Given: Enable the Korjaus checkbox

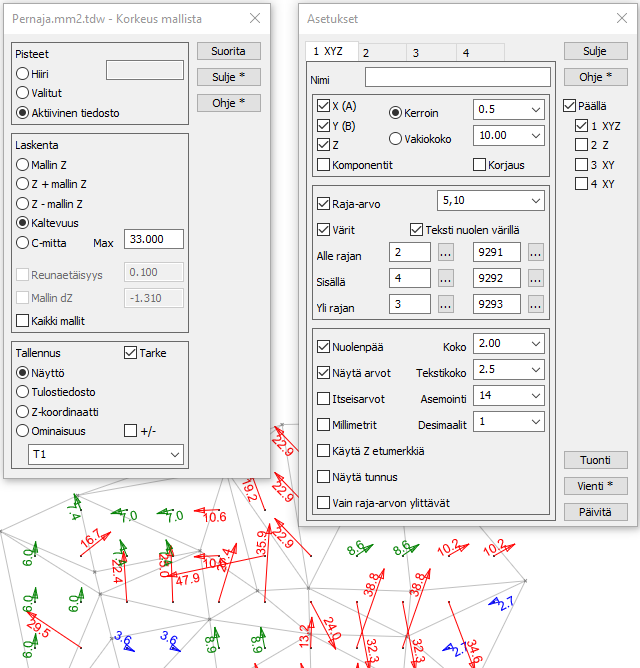Looking at the screenshot, I should pyautogui.click(x=479, y=164).
